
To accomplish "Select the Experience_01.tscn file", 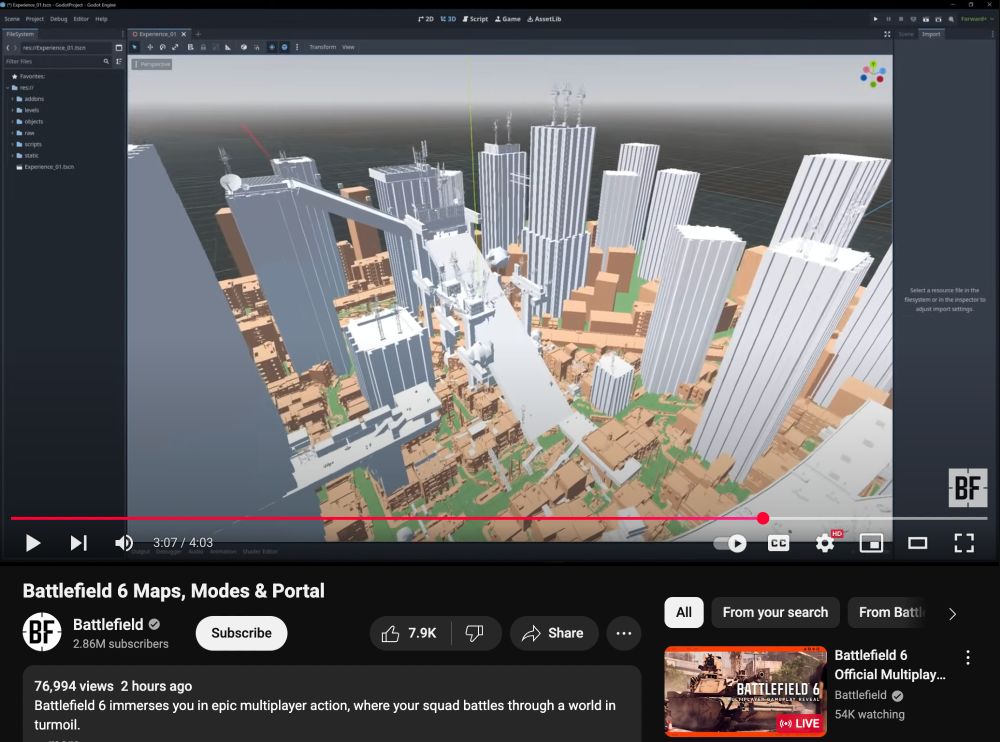I will click(x=45, y=167).
